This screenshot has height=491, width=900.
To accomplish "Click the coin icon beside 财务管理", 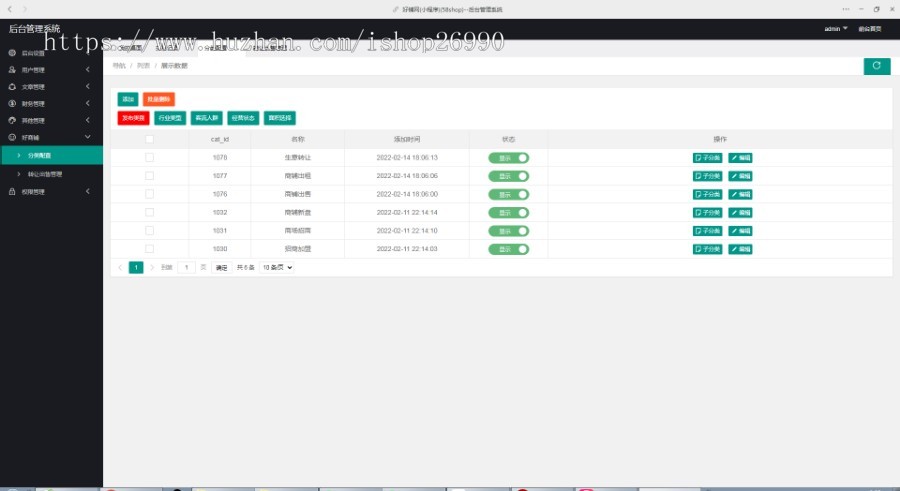I will (12, 103).
